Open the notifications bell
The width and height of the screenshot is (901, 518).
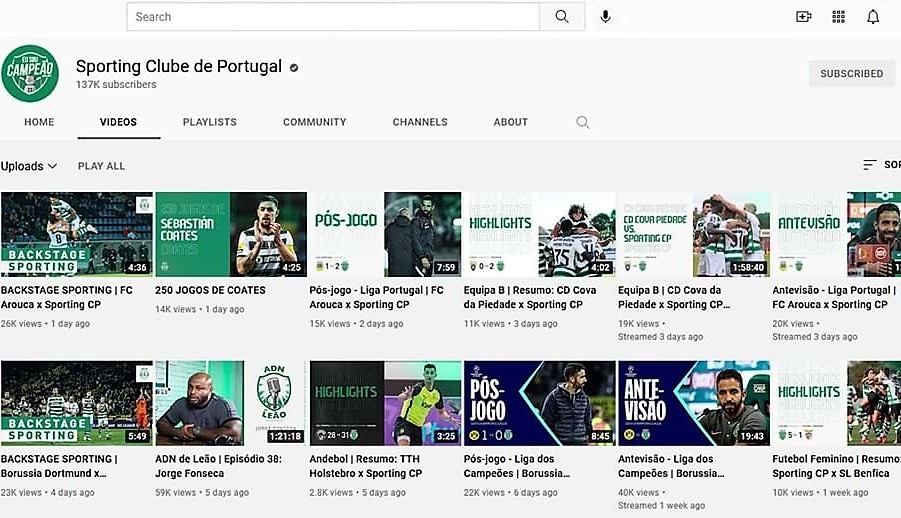point(873,17)
